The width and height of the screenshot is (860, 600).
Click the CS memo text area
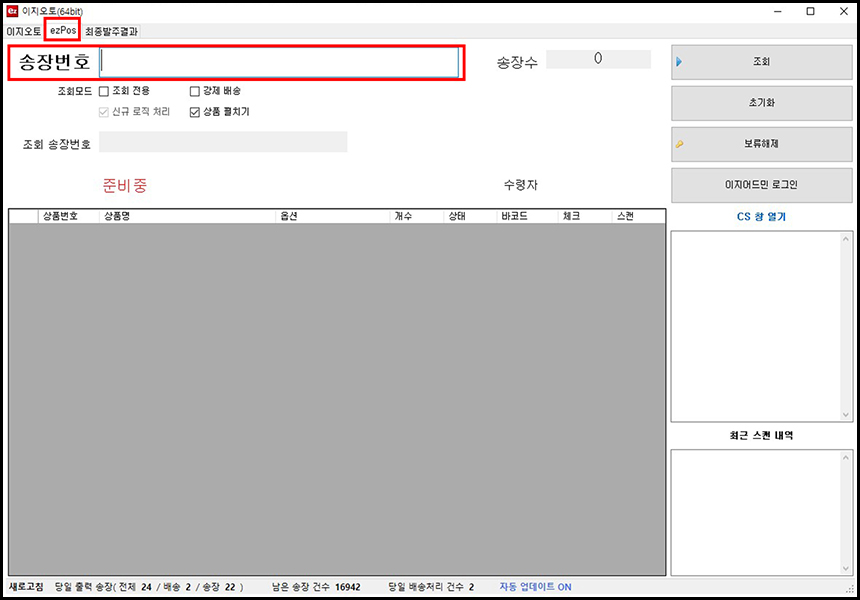pyautogui.click(x=756, y=326)
